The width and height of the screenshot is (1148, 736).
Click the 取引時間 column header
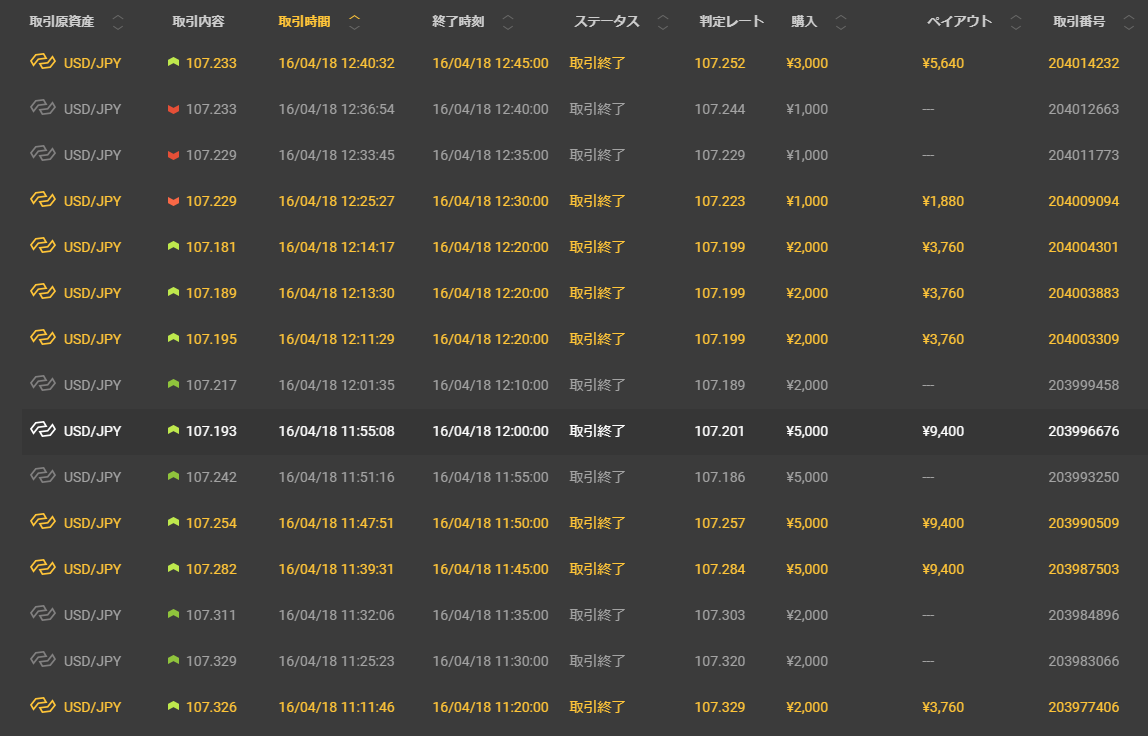click(x=304, y=22)
